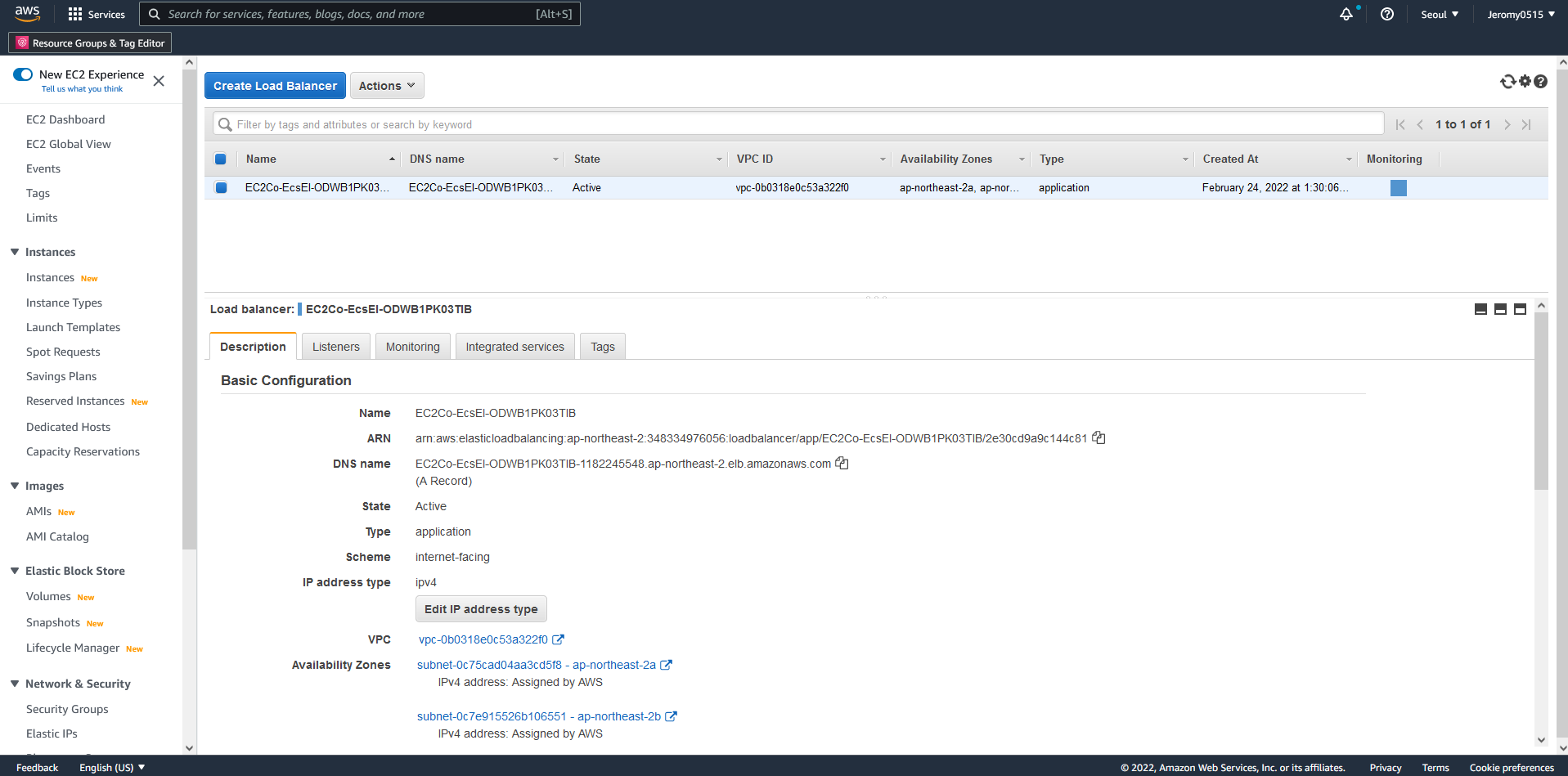Click the Resource Groups & Tag Editor icon

click(x=22, y=43)
